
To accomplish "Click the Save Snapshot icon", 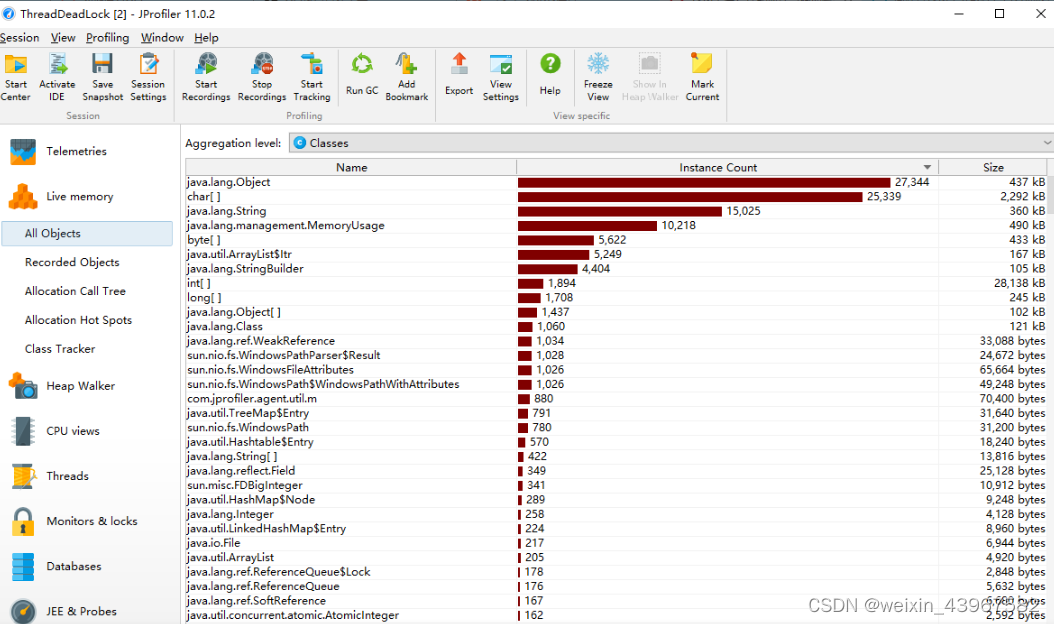I will (x=102, y=65).
